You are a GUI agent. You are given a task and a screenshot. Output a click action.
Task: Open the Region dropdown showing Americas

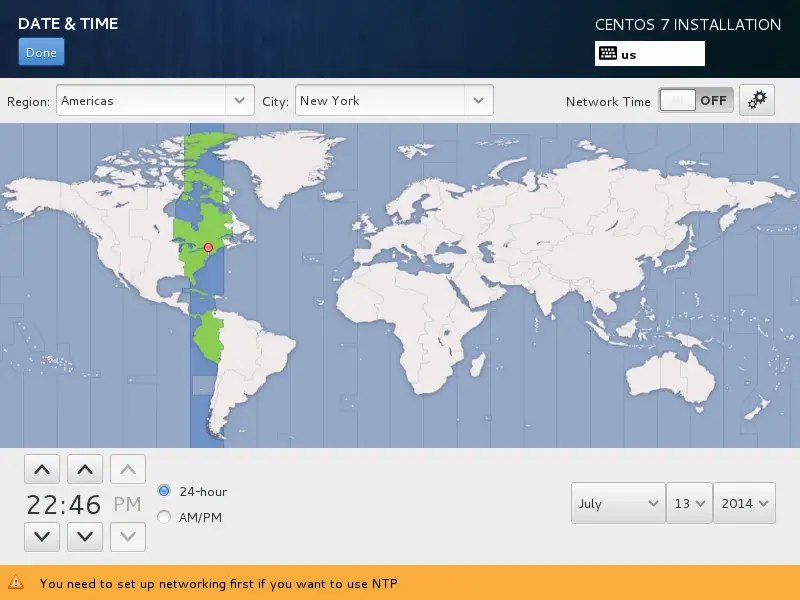click(155, 101)
